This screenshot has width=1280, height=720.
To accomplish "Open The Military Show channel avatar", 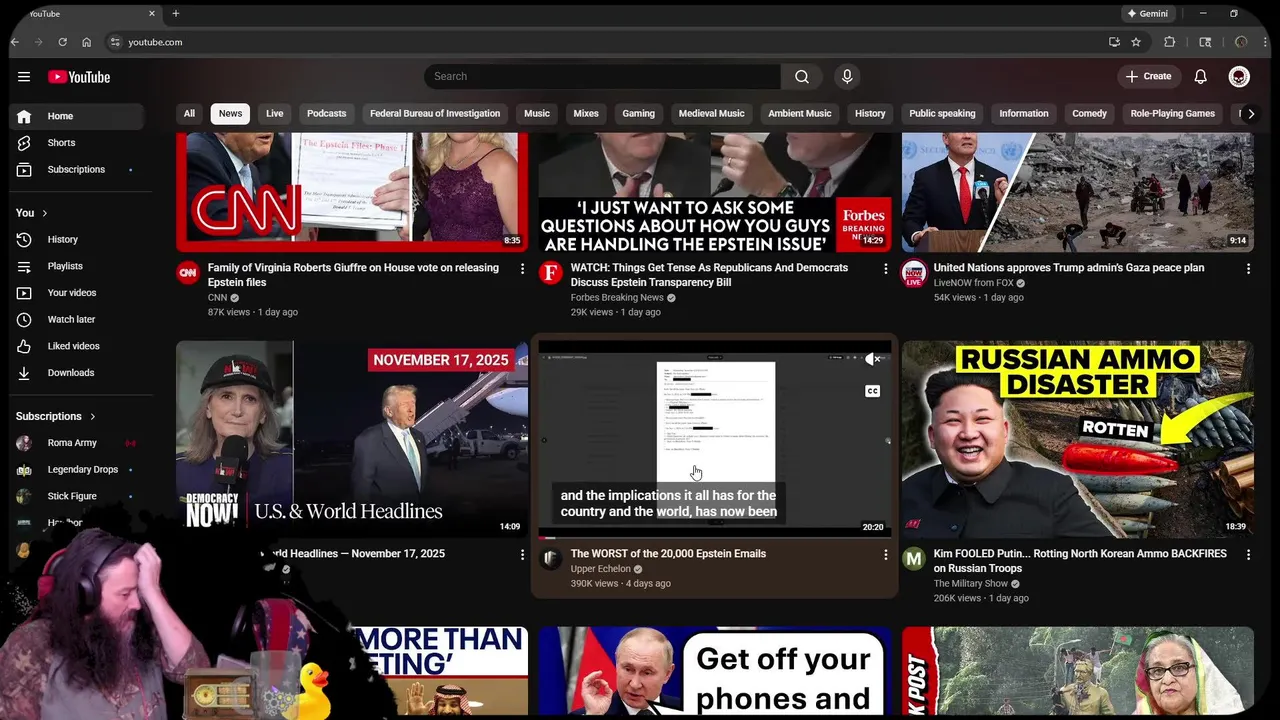I will coord(914,559).
